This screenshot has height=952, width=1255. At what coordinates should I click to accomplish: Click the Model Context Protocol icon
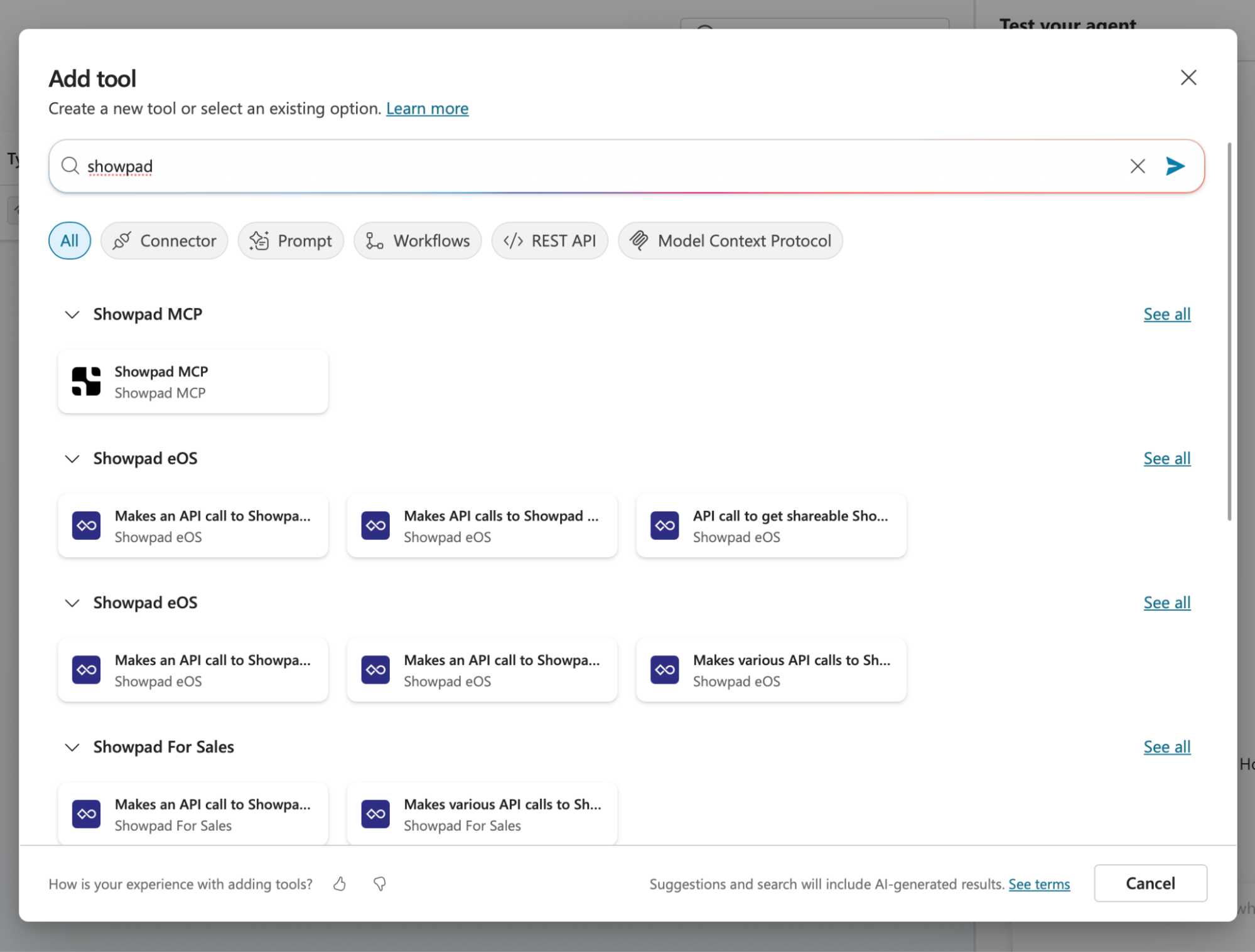[639, 240]
